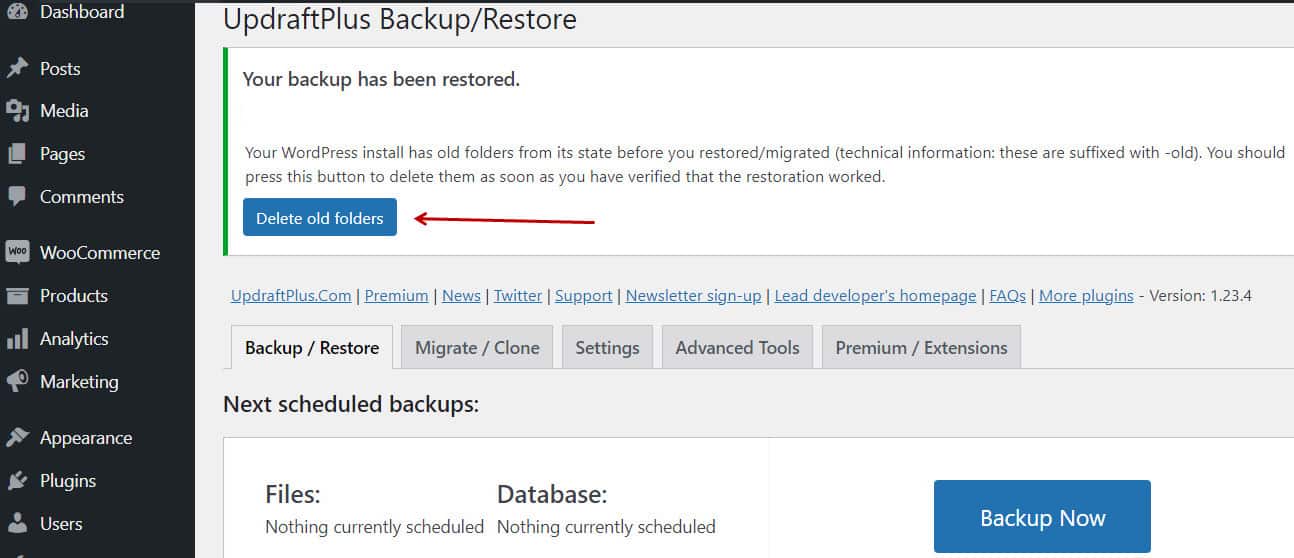Image resolution: width=1294 pixels, height=558 pixels.
Task: Open the FAQs link
Action: [1008, 295]
